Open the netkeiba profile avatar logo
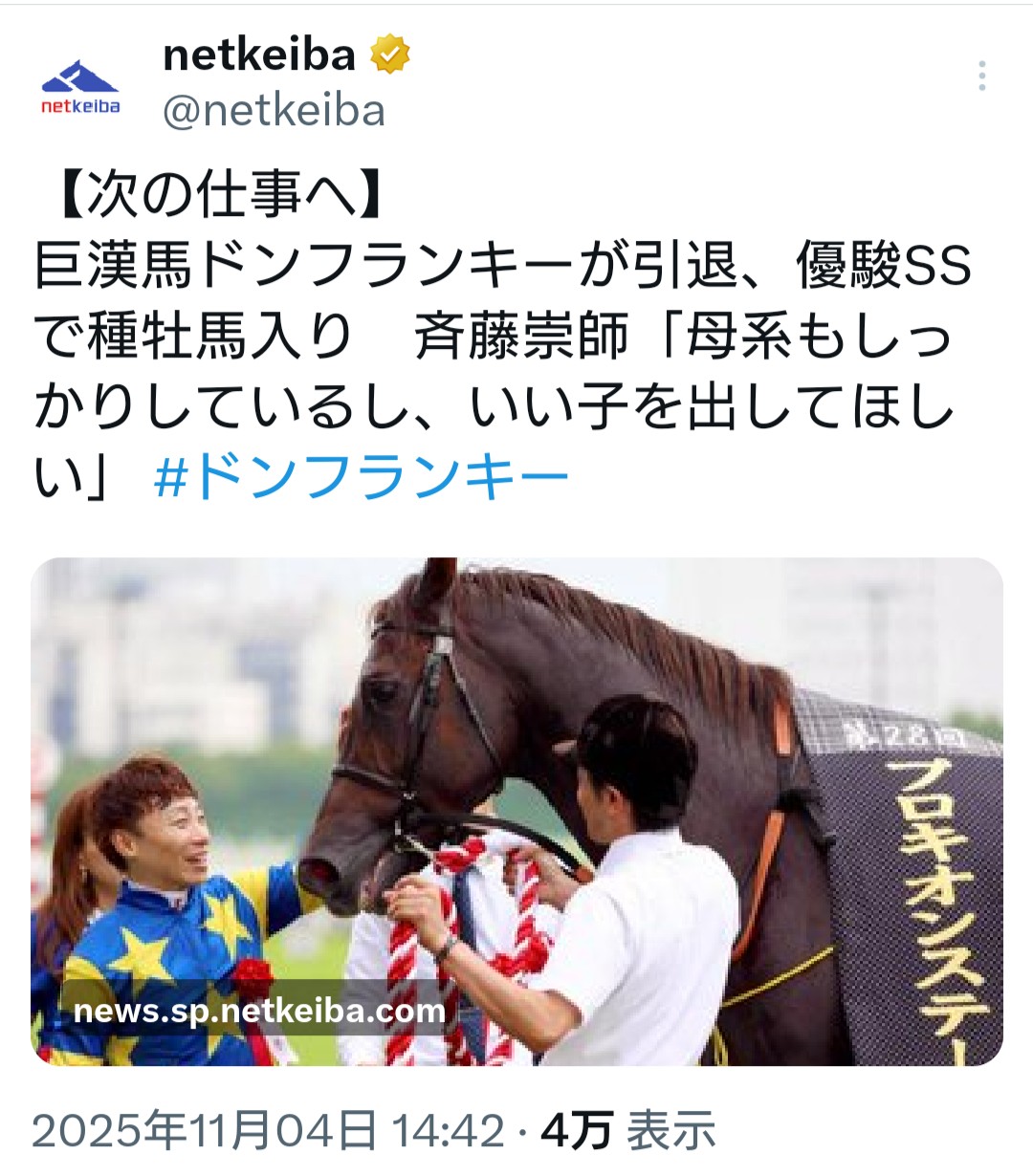This screenshot has width=1033, height=1176. [80, 87]
